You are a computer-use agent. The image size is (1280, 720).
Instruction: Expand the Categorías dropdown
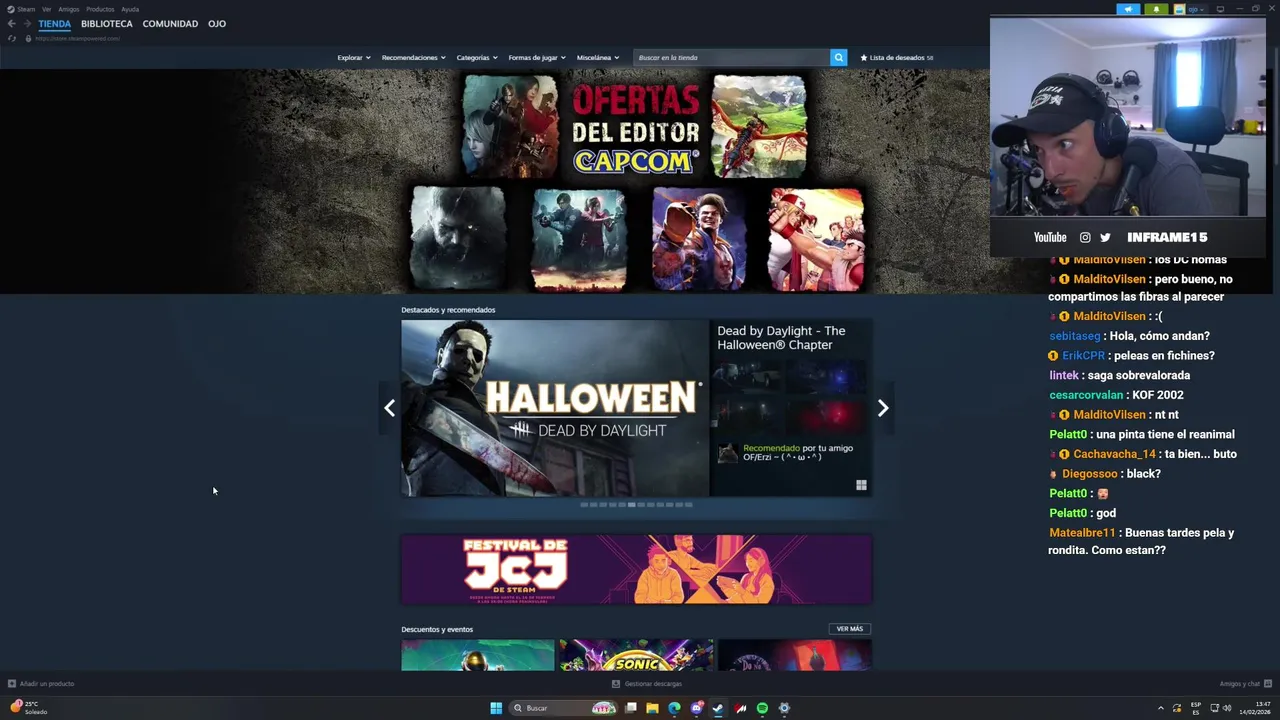(x=477, y=58)
